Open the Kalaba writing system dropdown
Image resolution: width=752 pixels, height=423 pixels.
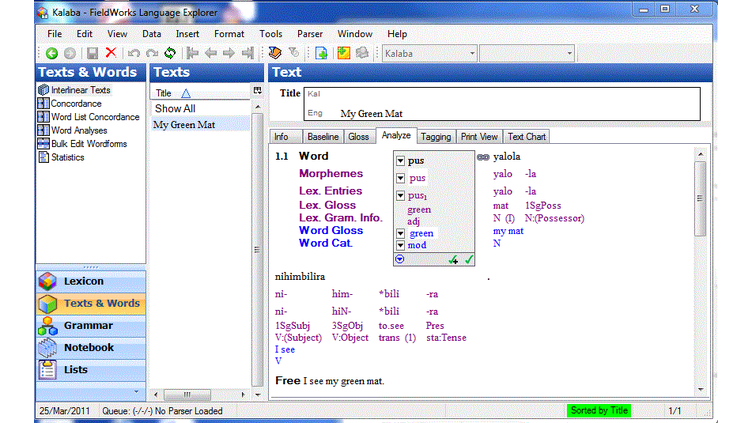(x=469, y=53)
